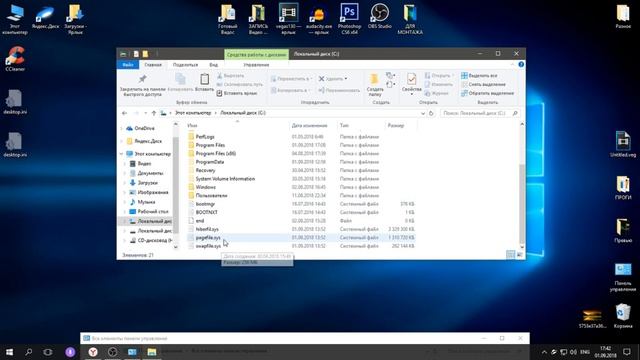
Task: Click the Up one level arrow
Action: tap(154, 113)
